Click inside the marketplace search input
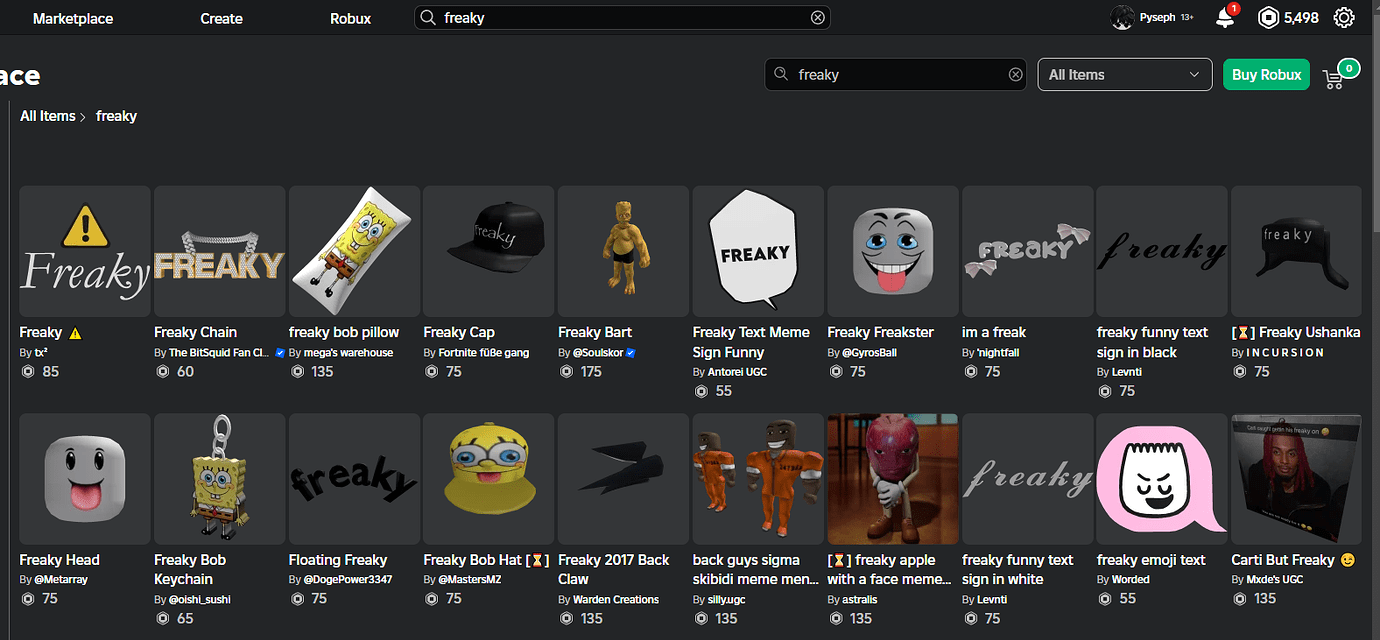 tap(900, 75)
